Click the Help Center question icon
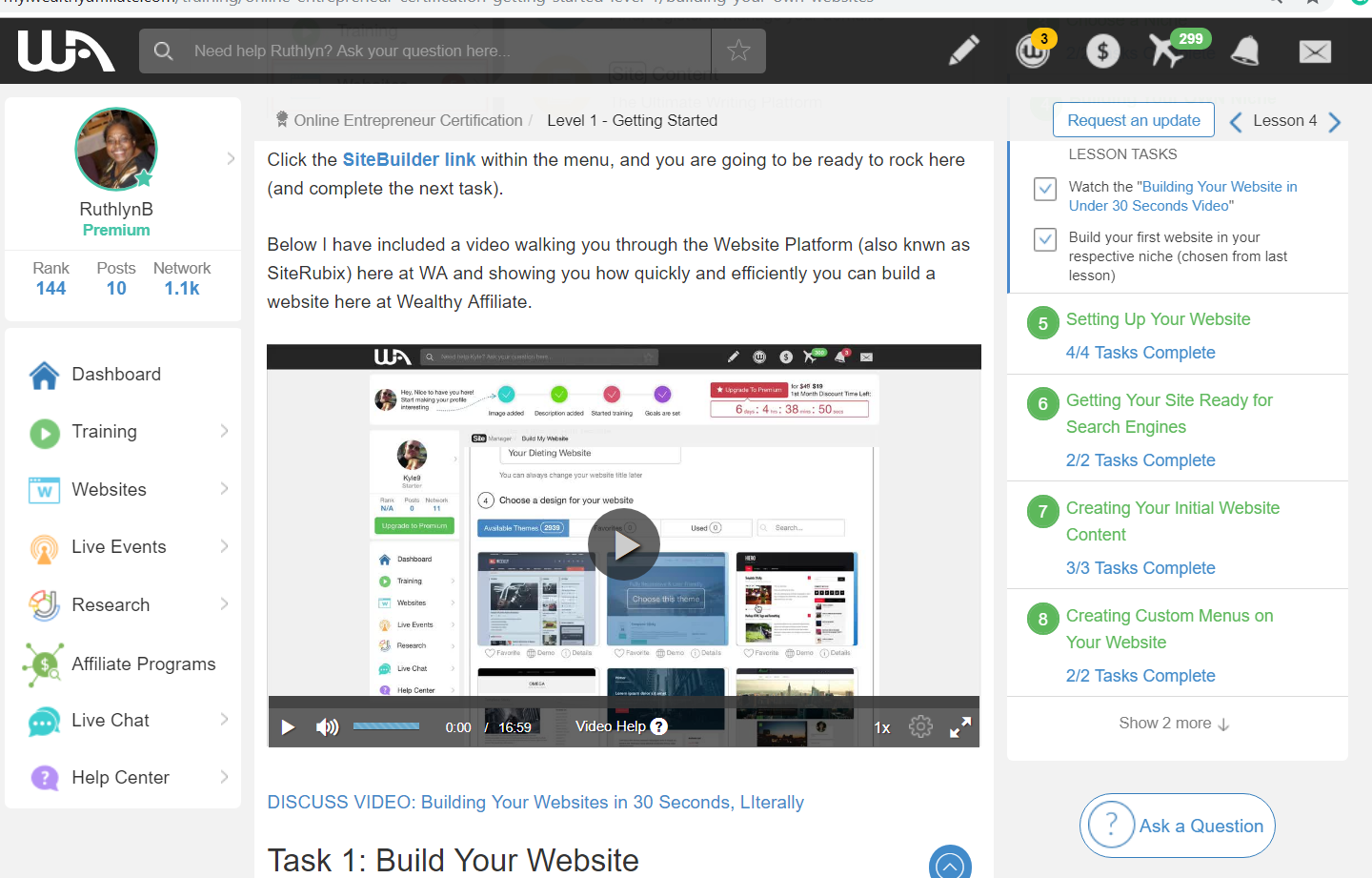The width and height of the screenshot is (1372, 878). (44, 778)
